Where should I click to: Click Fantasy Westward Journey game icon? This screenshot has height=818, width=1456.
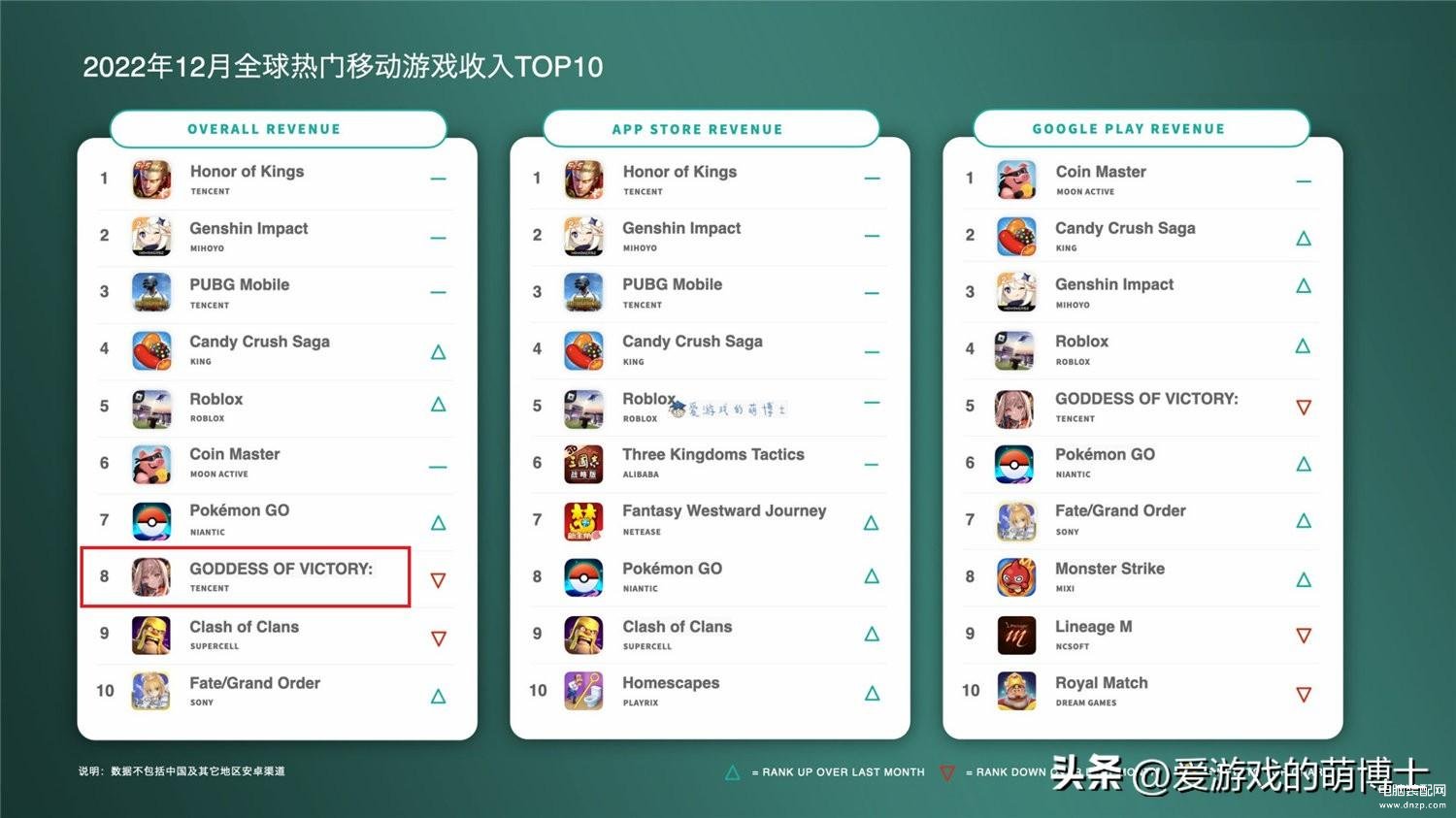click(x=584, y=521)
